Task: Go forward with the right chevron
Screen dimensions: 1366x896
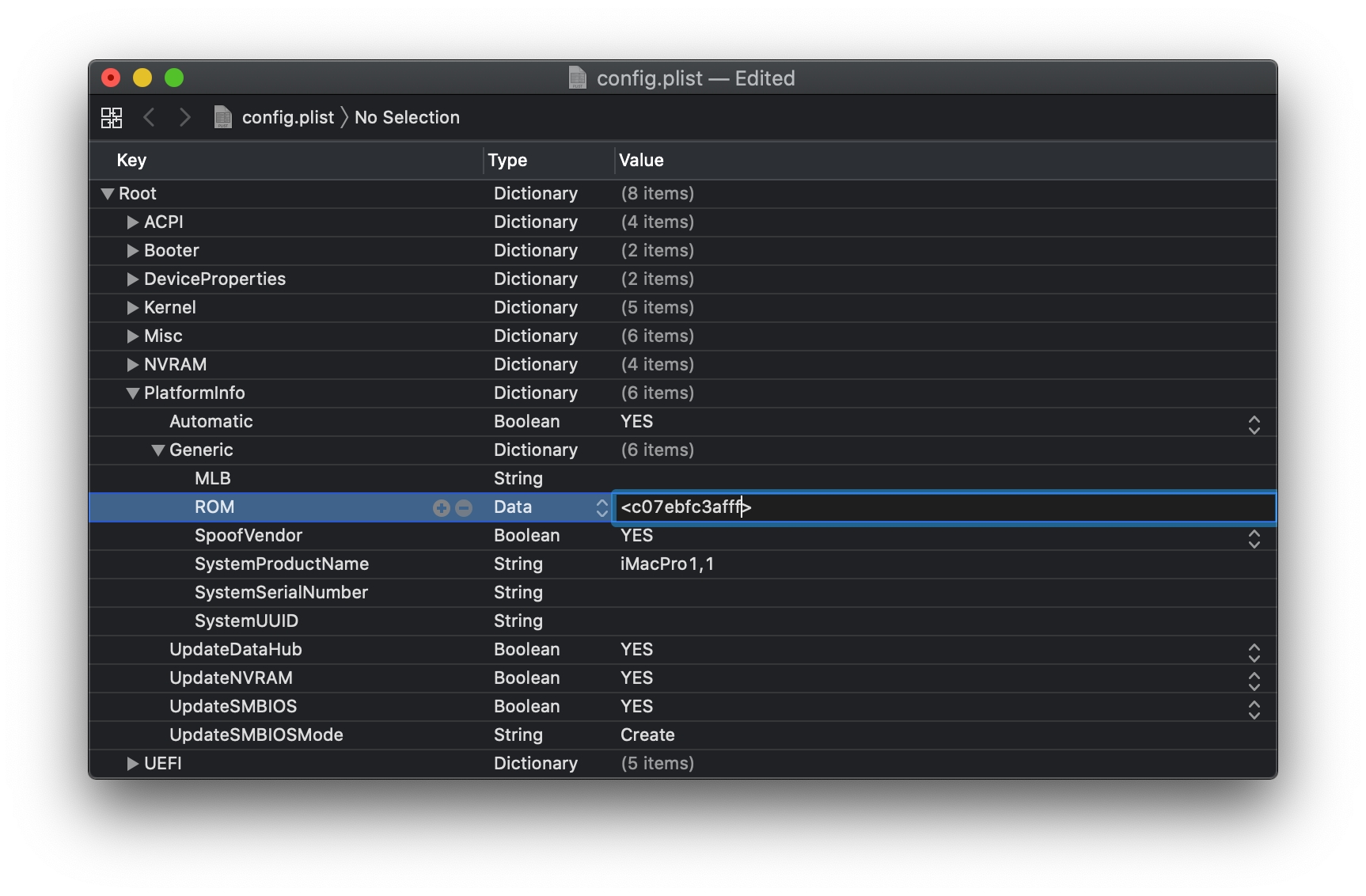Action: [x=184, y=117]
